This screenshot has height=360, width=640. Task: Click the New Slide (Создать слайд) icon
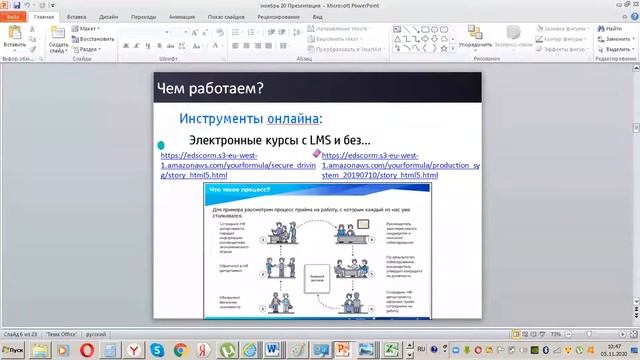[x=58, y=33]
